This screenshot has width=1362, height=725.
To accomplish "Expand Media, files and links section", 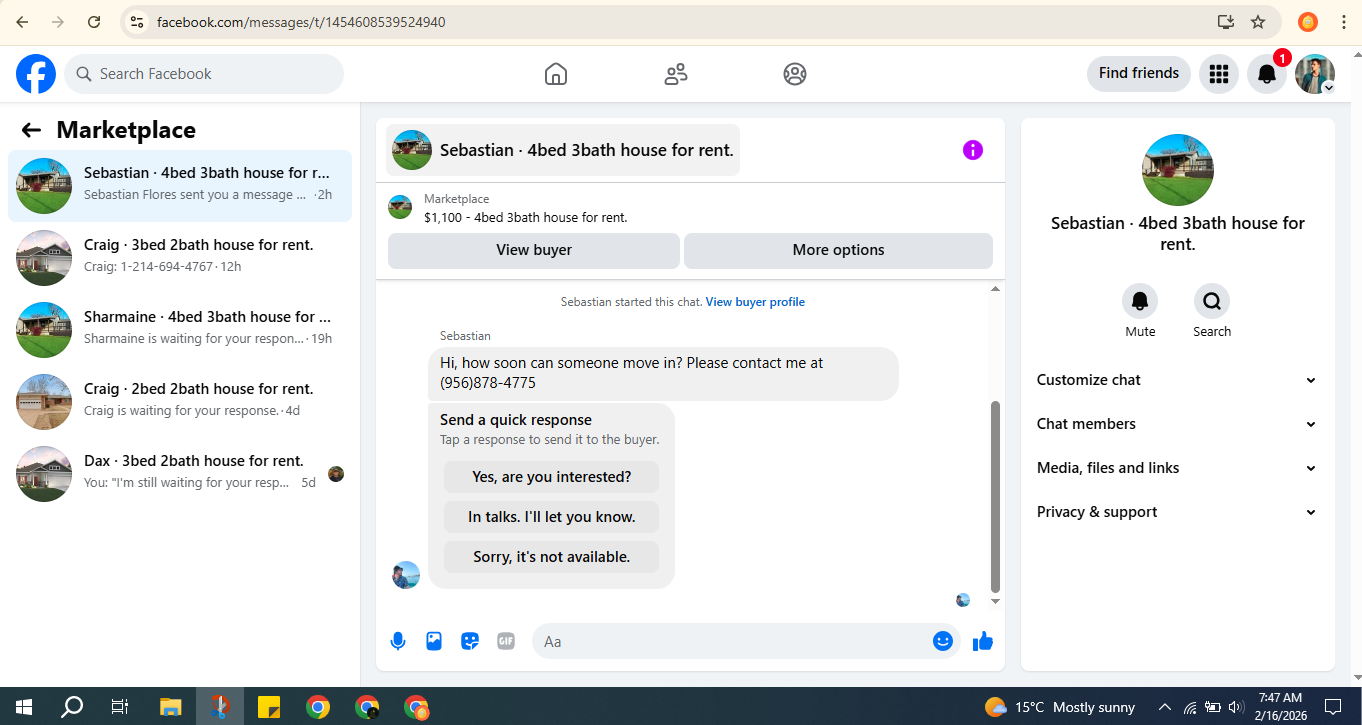I will [1177, 468].
